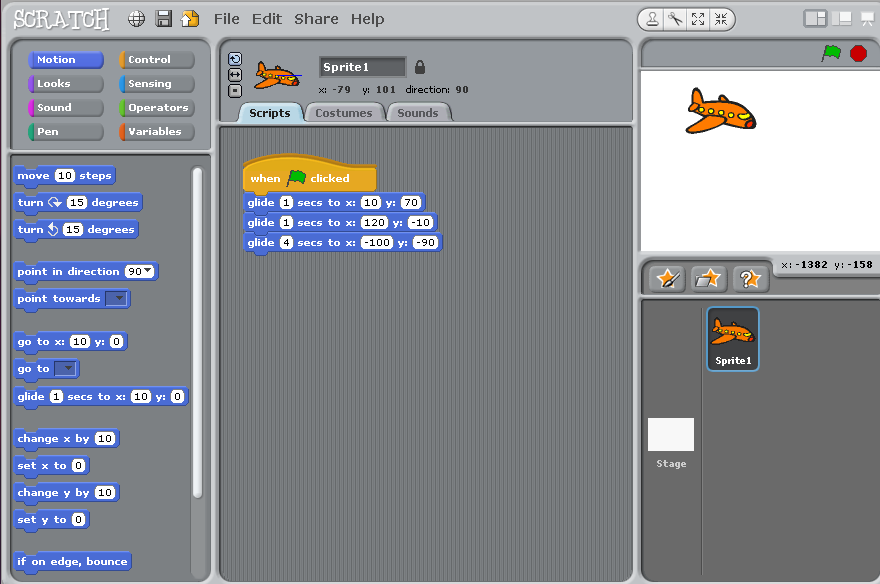Open the Share menu

316,19
